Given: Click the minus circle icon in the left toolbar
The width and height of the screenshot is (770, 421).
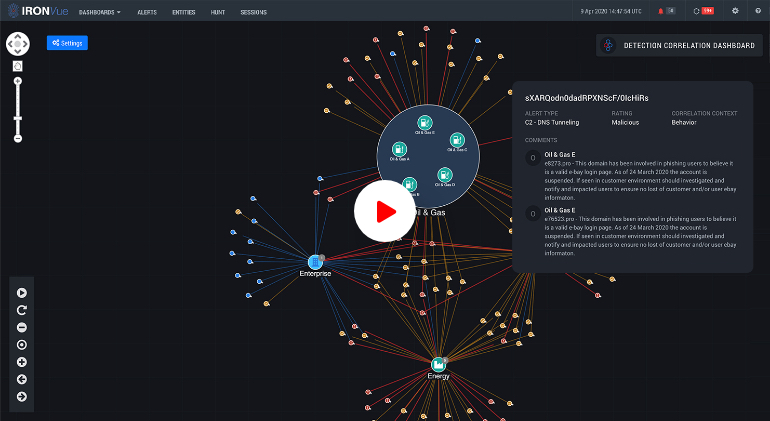Looking at the screenshot, I should (x=22, y=327).
